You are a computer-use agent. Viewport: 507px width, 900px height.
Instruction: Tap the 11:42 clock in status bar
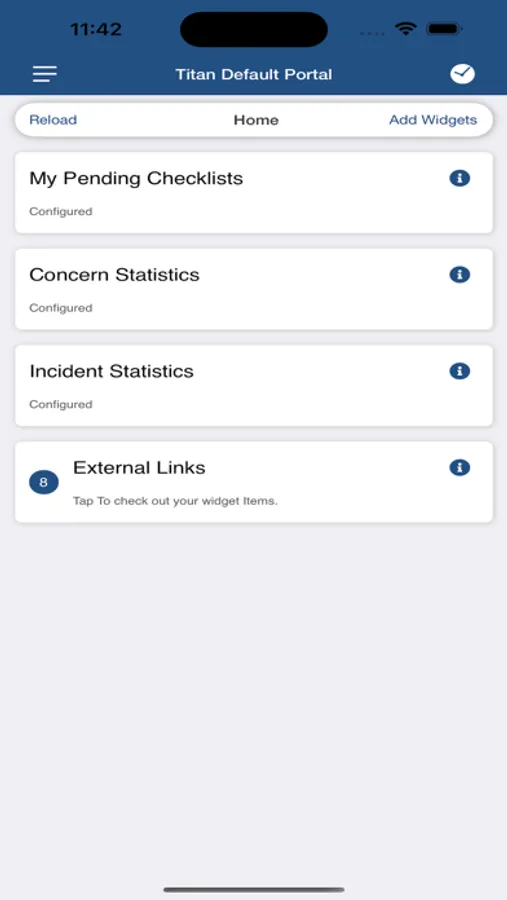96,29
